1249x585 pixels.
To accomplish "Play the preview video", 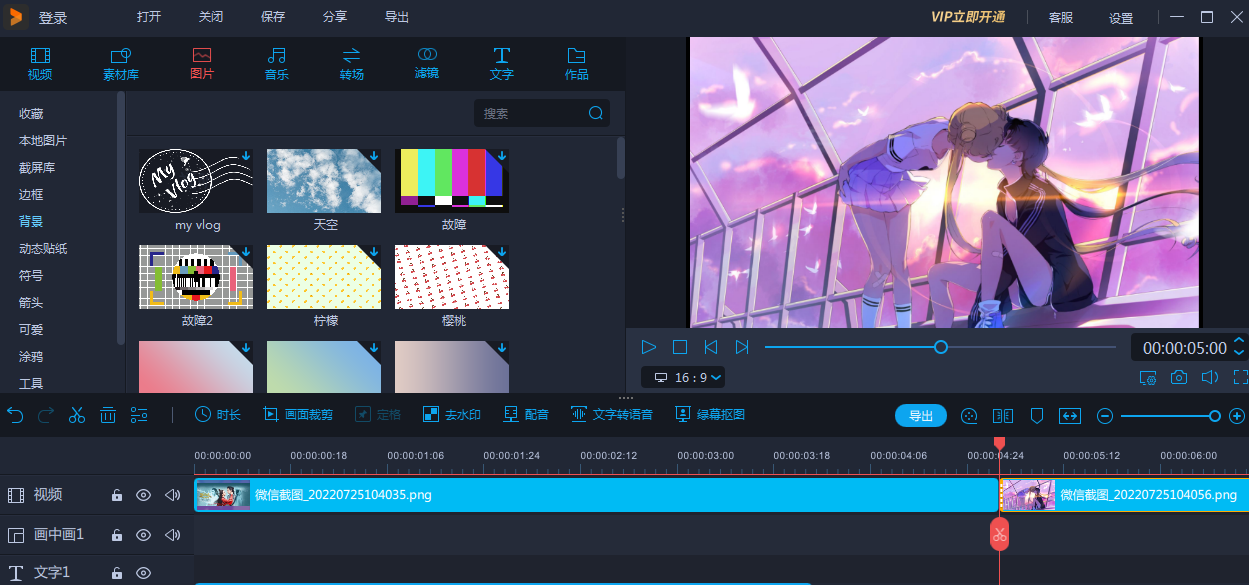I will pos(649,347).
